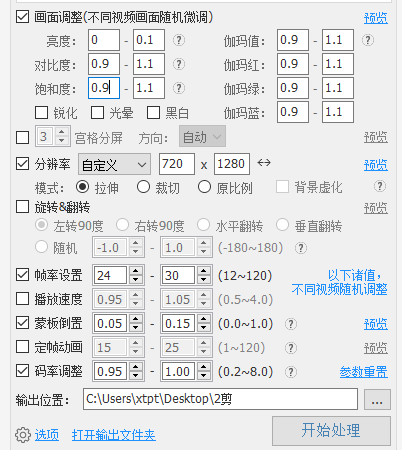Viewport: 402px width, 450px height.
Task: Click help icon in 码率调整 row
Action: tap(291, 372)
